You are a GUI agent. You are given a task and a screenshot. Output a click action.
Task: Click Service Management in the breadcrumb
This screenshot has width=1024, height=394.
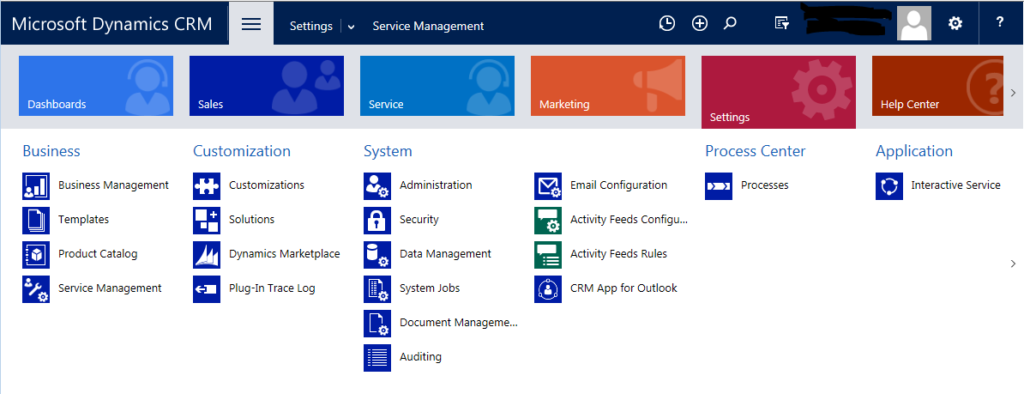(x=428, y=26)
